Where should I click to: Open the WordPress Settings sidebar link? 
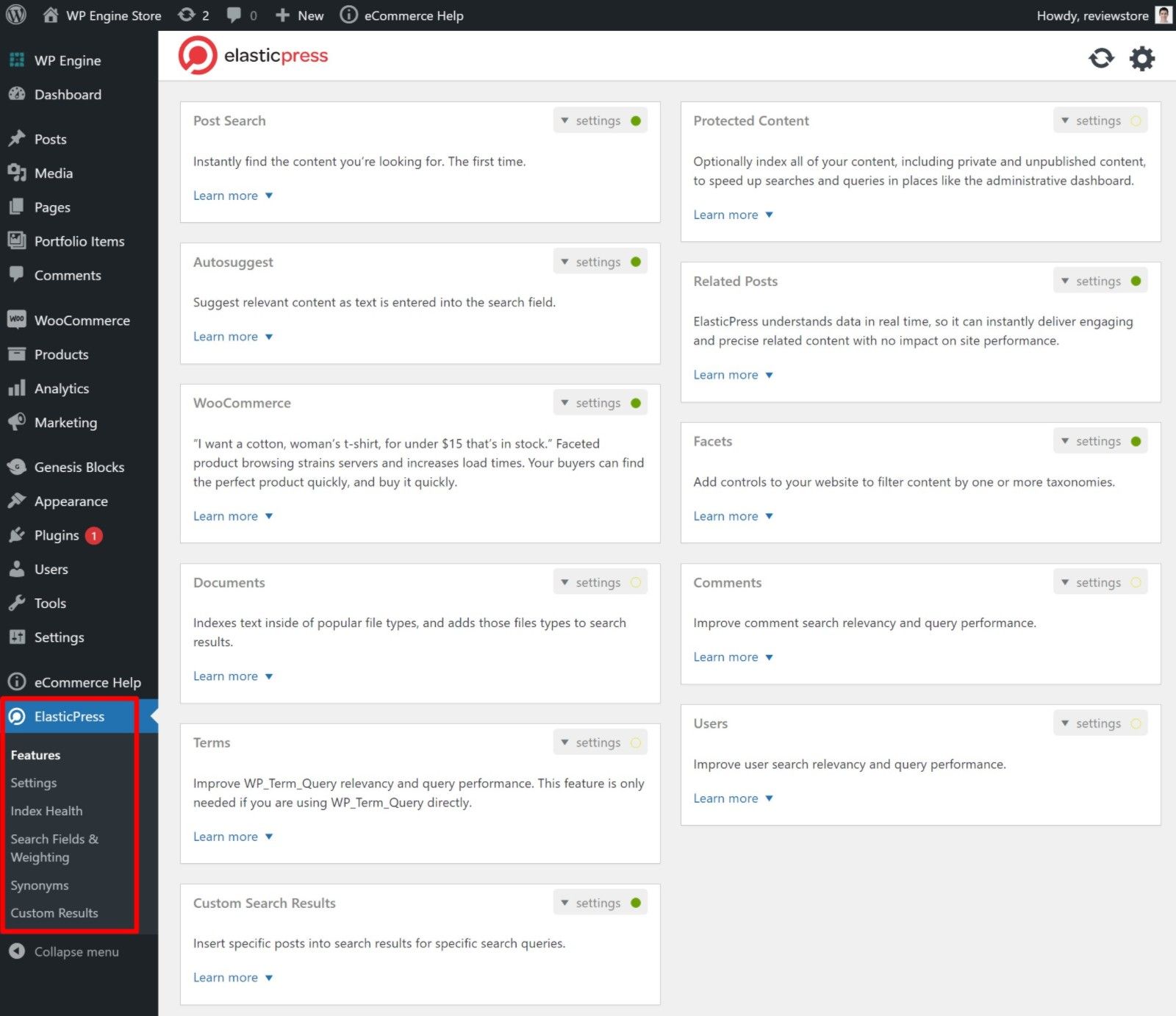pyautogui.click(x=59, y=637)
